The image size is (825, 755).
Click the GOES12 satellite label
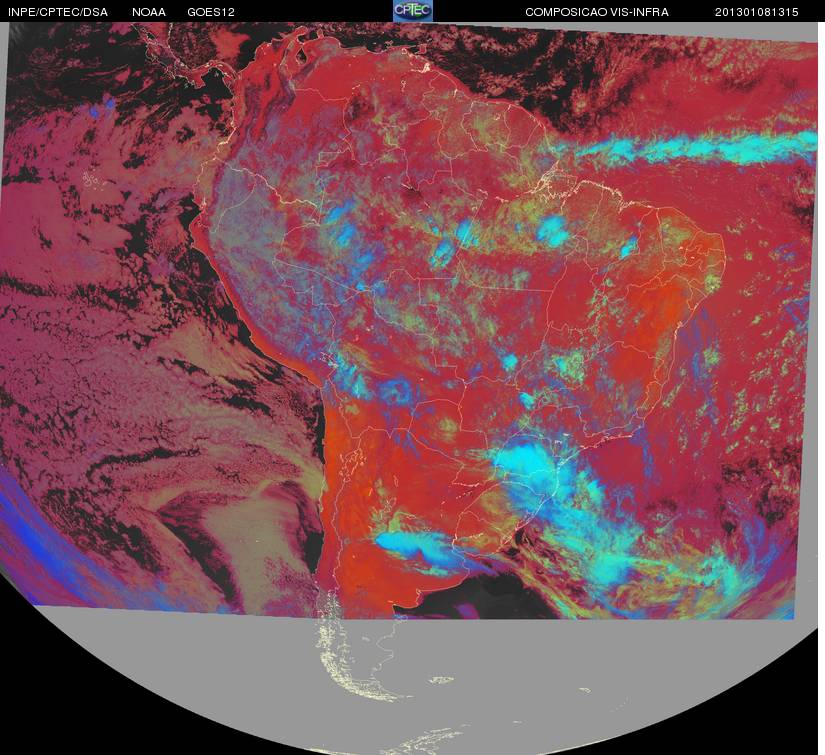point(210,12)
